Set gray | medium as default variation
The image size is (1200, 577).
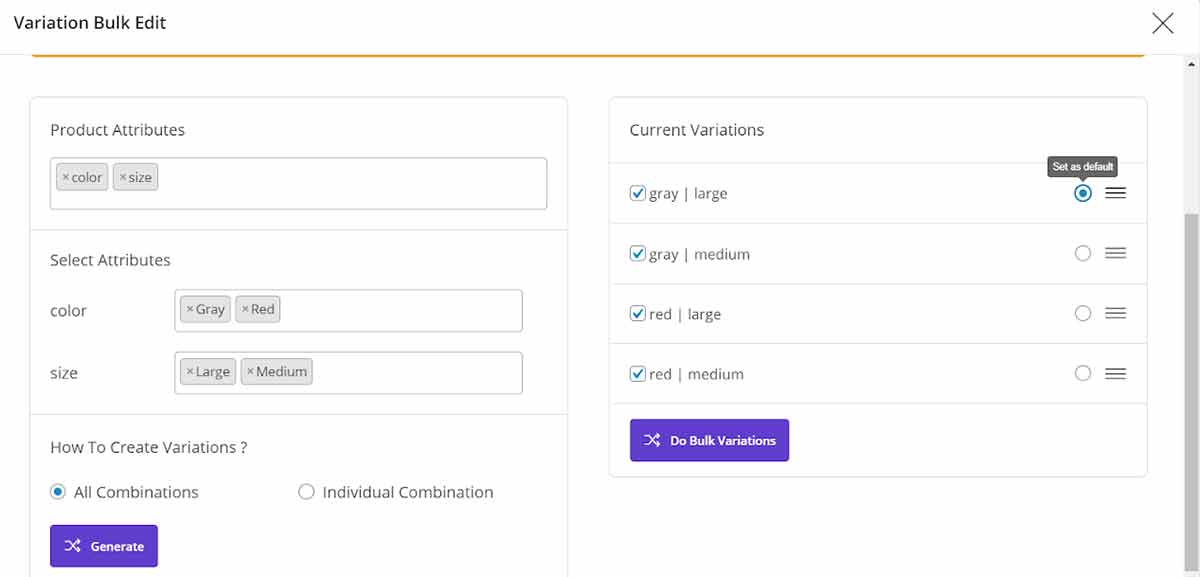coord(1082,254)
